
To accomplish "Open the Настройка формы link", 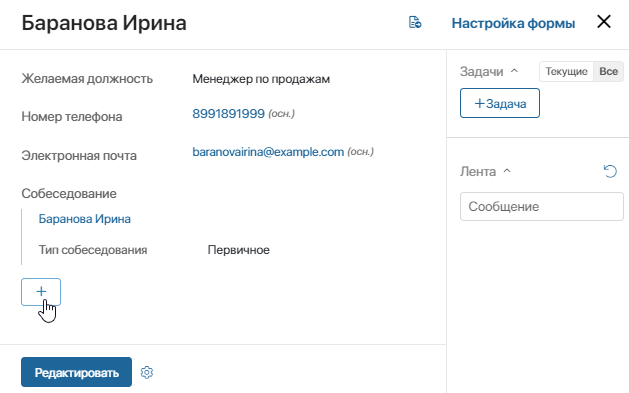I will tap(513, 23).
